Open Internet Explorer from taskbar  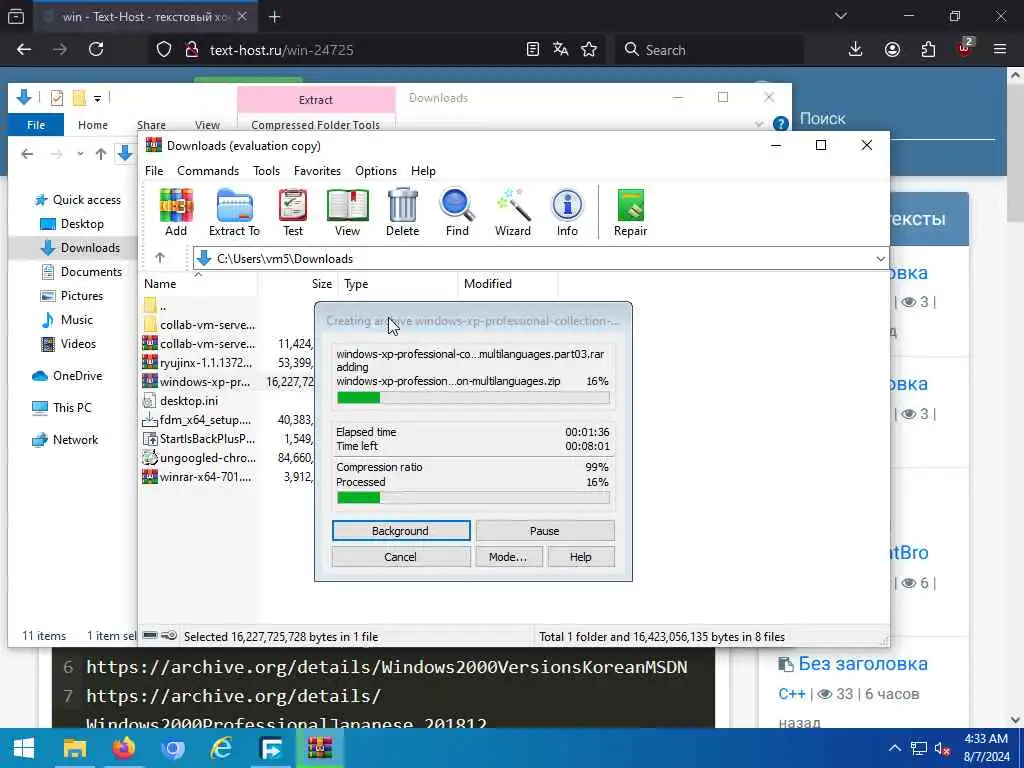pos(221,748)
